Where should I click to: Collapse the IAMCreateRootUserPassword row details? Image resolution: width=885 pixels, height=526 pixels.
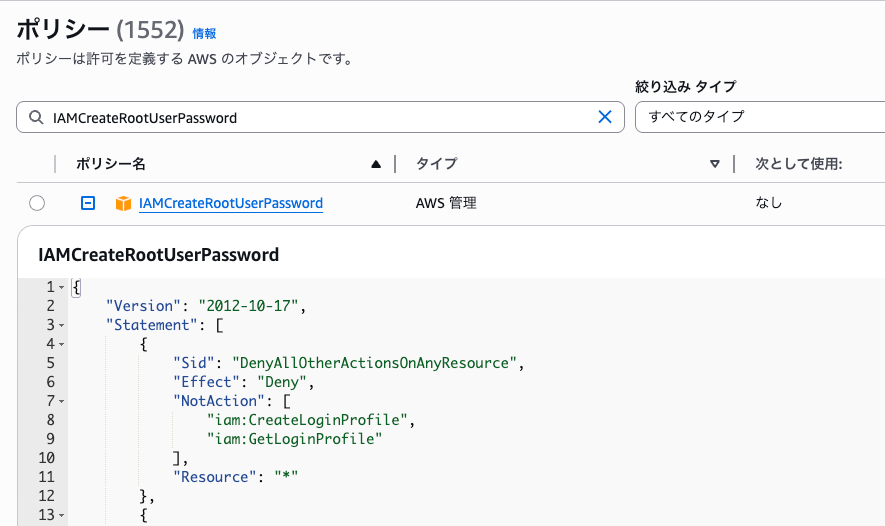pos(88,204)
